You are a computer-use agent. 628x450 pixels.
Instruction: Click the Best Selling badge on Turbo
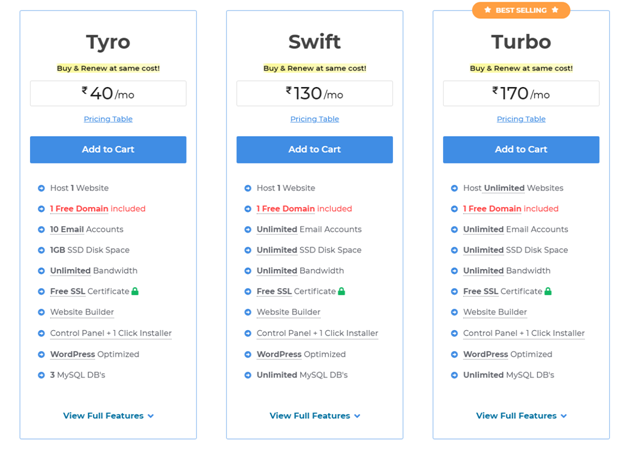pos(521,10)
